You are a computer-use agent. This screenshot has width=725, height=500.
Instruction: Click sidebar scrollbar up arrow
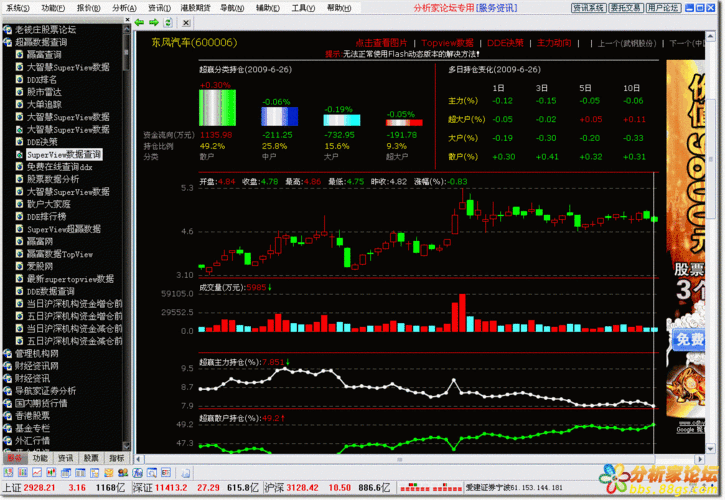click(127, 29)
